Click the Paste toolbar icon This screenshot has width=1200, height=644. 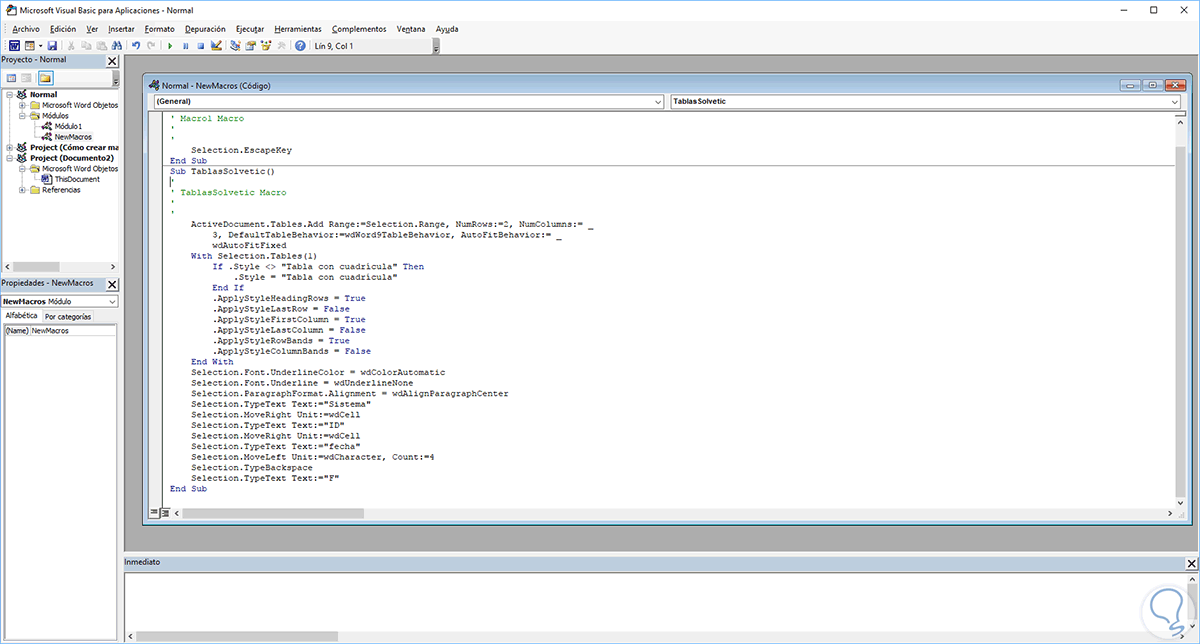click(101, 46)
